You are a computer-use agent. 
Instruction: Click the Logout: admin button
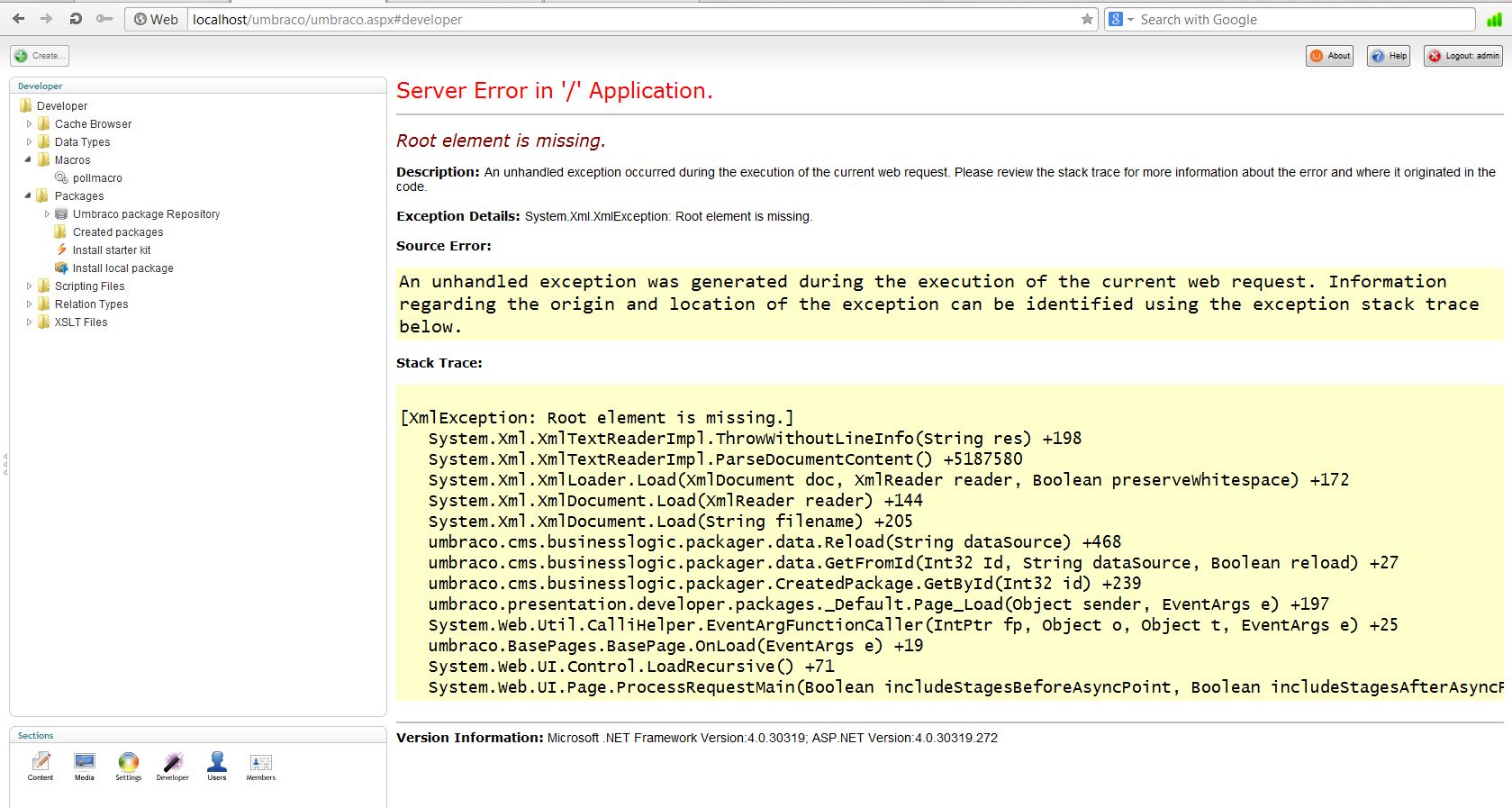(x=1463, y=56)
